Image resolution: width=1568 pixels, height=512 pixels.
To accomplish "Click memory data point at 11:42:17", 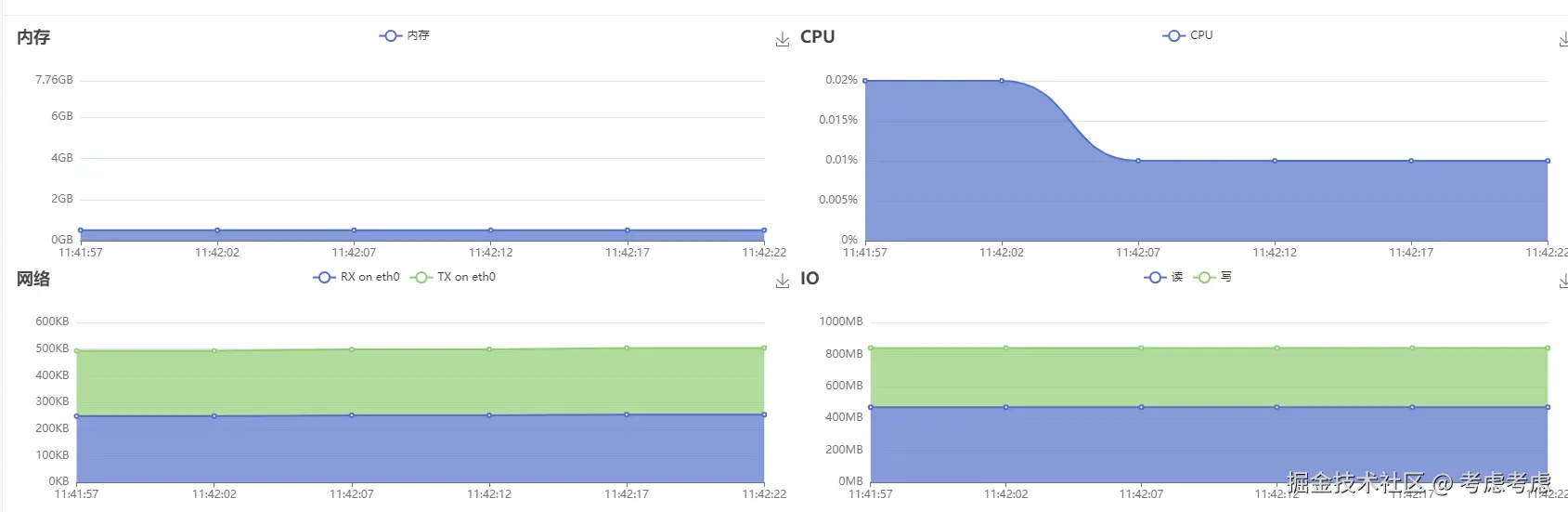I will click(x=628, y=230).
